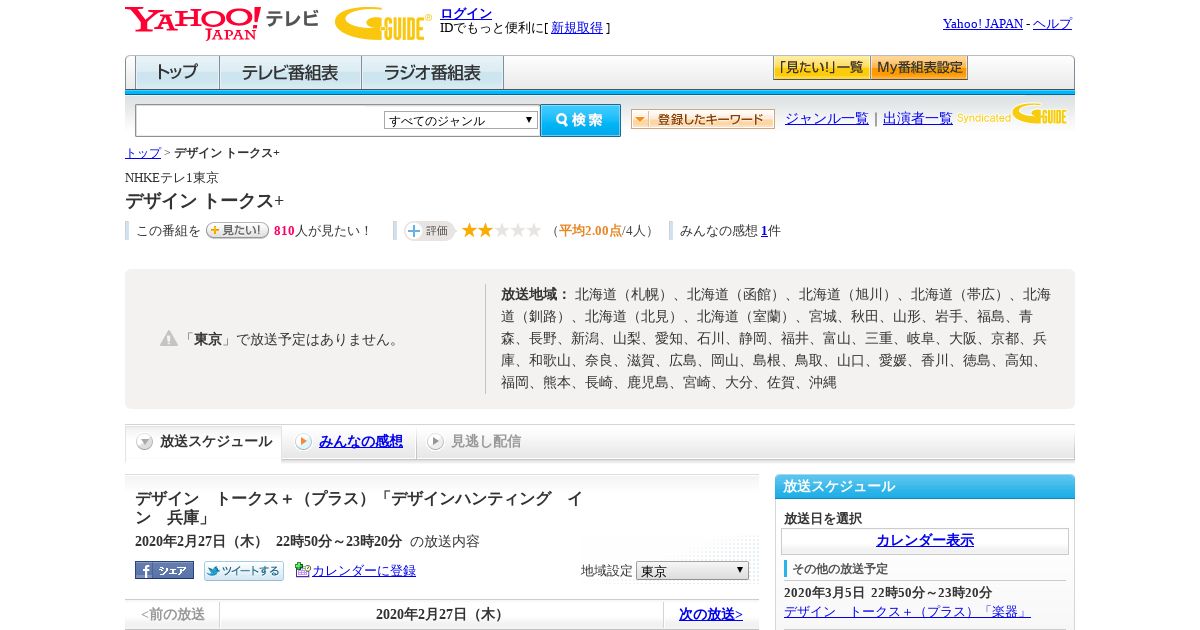The width and height of the screenshot is (1200, 630).
Task: Open the 地域設定 東京 dropdown
Action: coord(692,570)
